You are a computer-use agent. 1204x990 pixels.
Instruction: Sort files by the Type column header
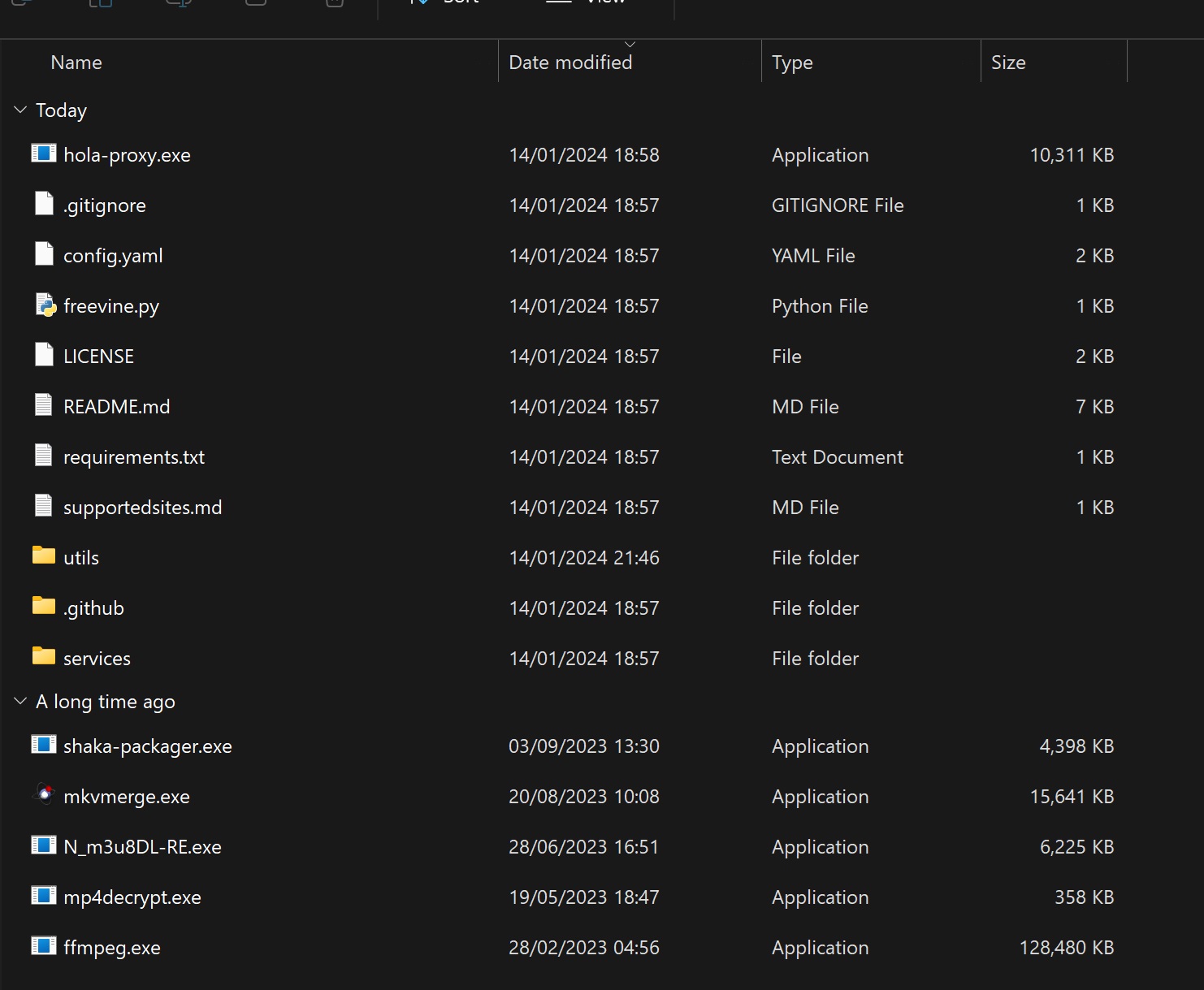[792, 63]
